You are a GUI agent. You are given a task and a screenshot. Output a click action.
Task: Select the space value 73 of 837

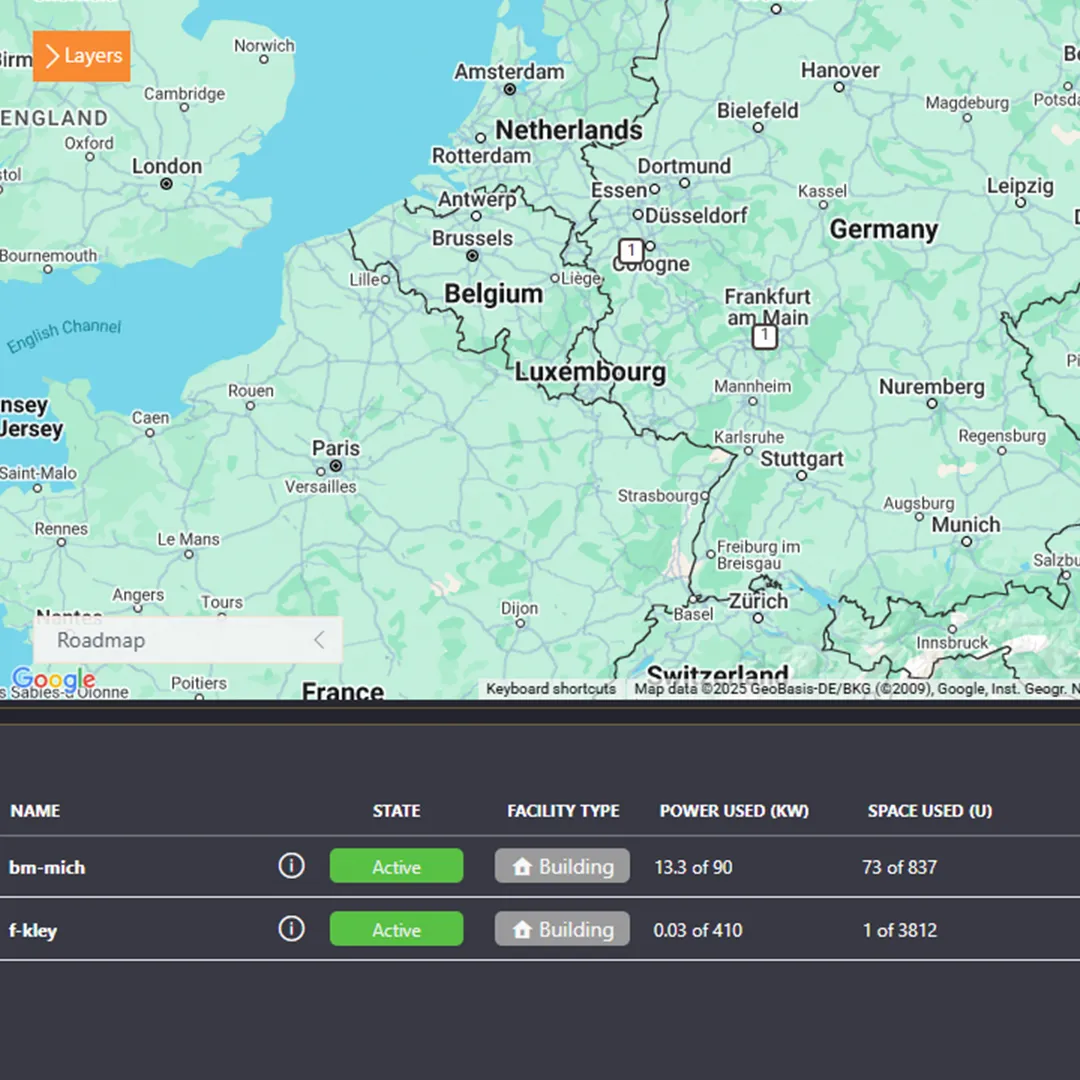tap(900, 867)
